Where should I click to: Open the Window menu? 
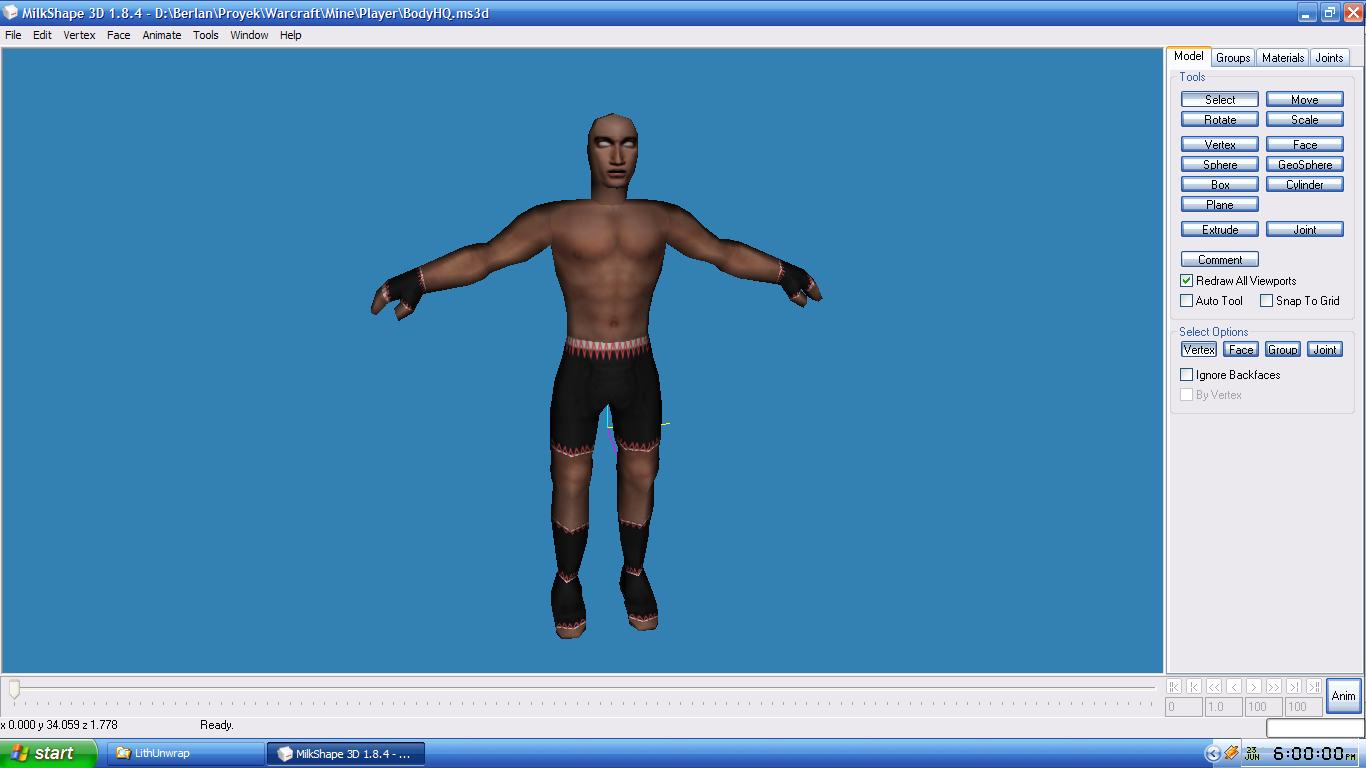(249, 35)
